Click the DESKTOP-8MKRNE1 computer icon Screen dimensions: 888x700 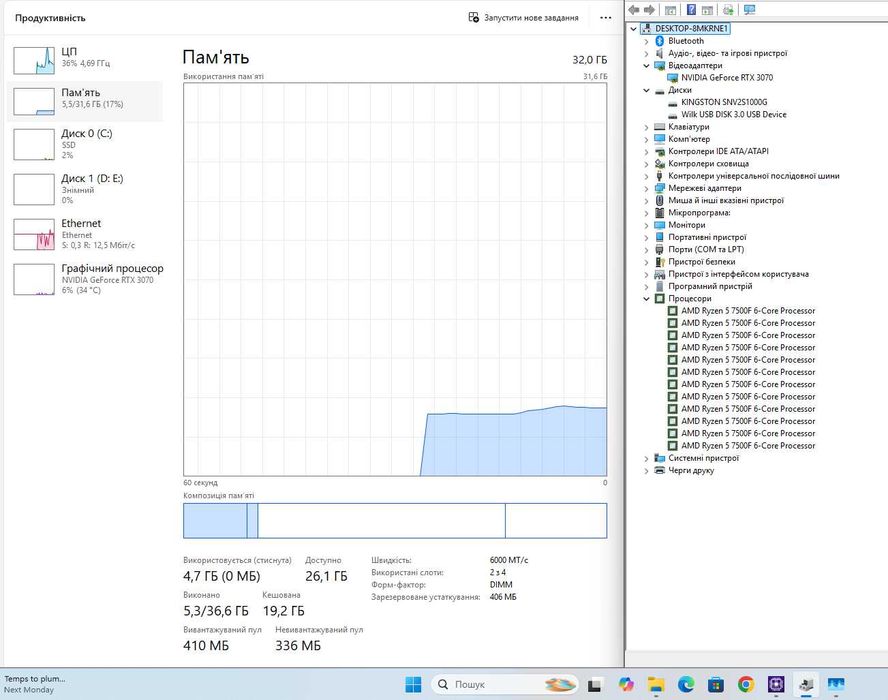(646, 28)
